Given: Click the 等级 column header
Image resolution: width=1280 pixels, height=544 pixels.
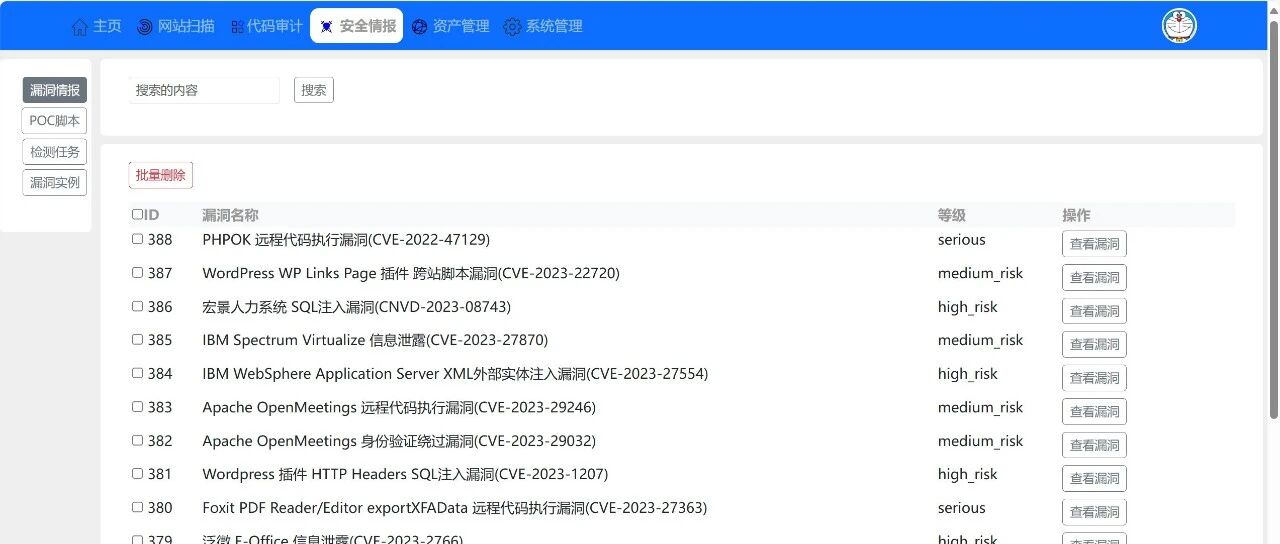Looking at the screenshot, I should 952,215.
